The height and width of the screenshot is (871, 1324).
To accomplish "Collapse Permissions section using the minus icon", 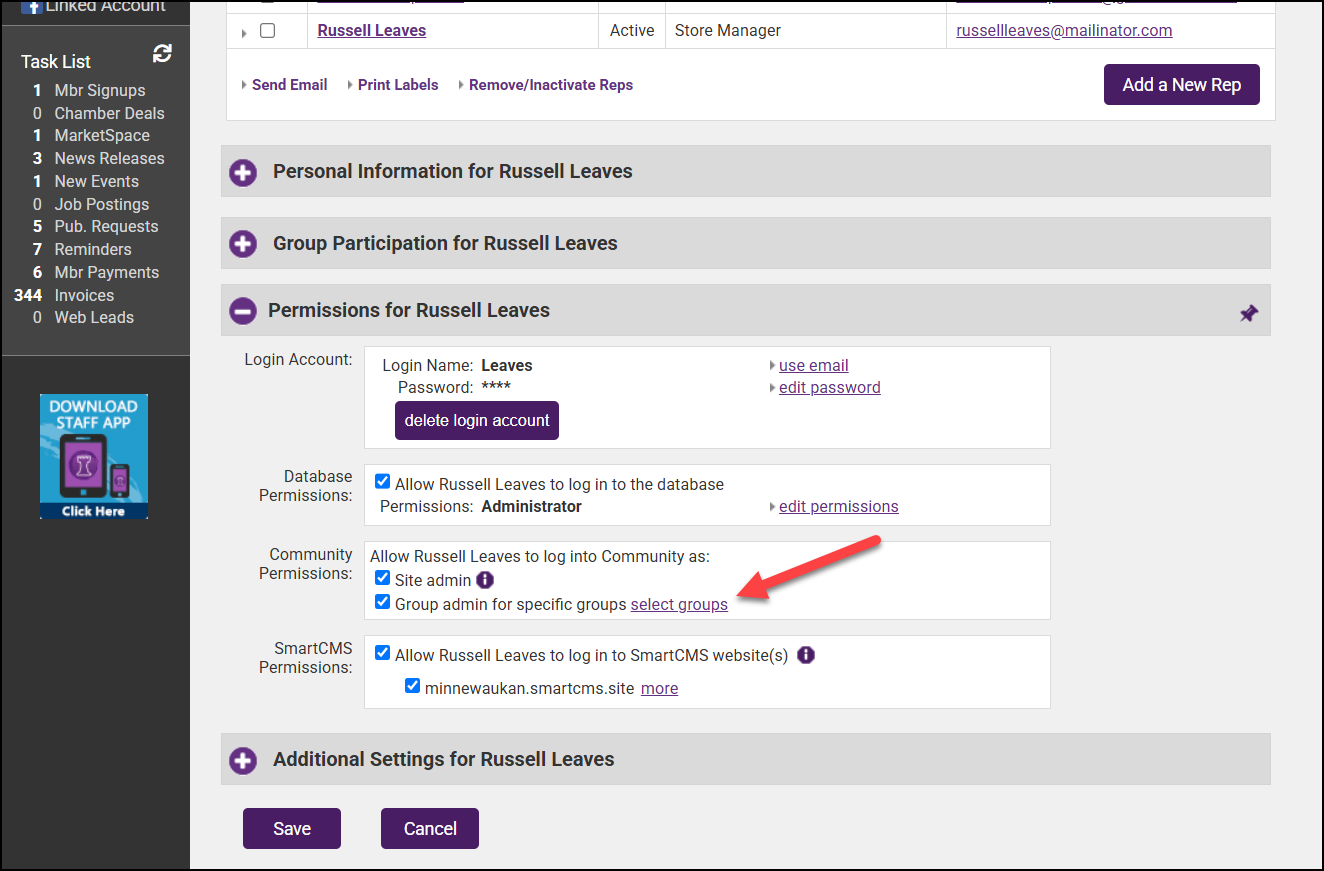I will (243, 311).
